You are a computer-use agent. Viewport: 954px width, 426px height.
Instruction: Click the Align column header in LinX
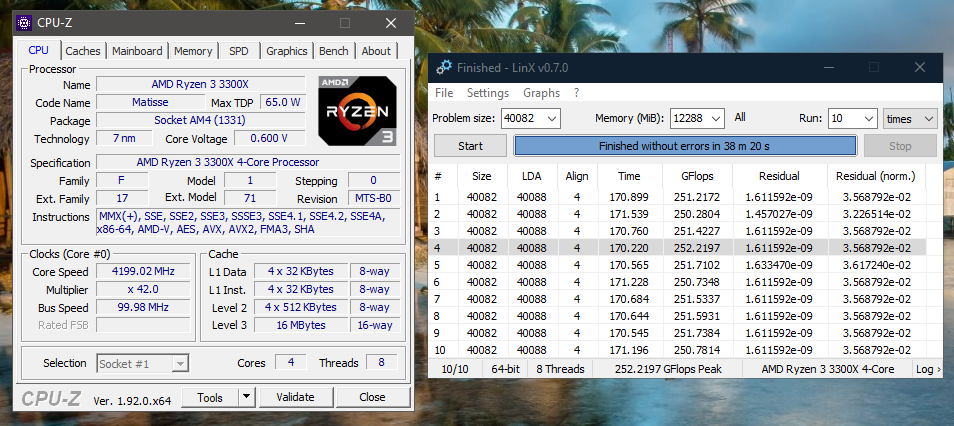coord(577,176)
